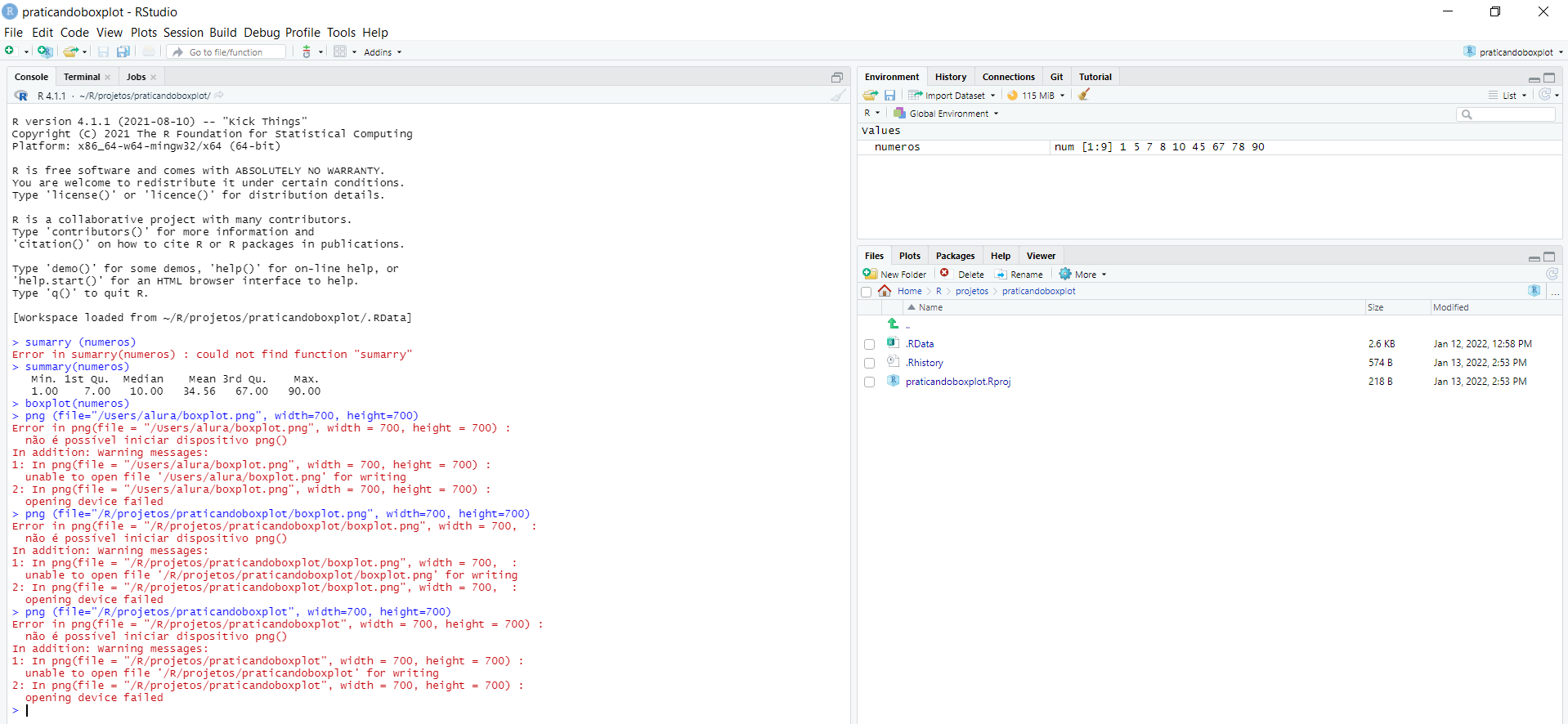This screenshot has width=1568, height=724.
Task: Minimize the Files pane
Action: 1534,257
